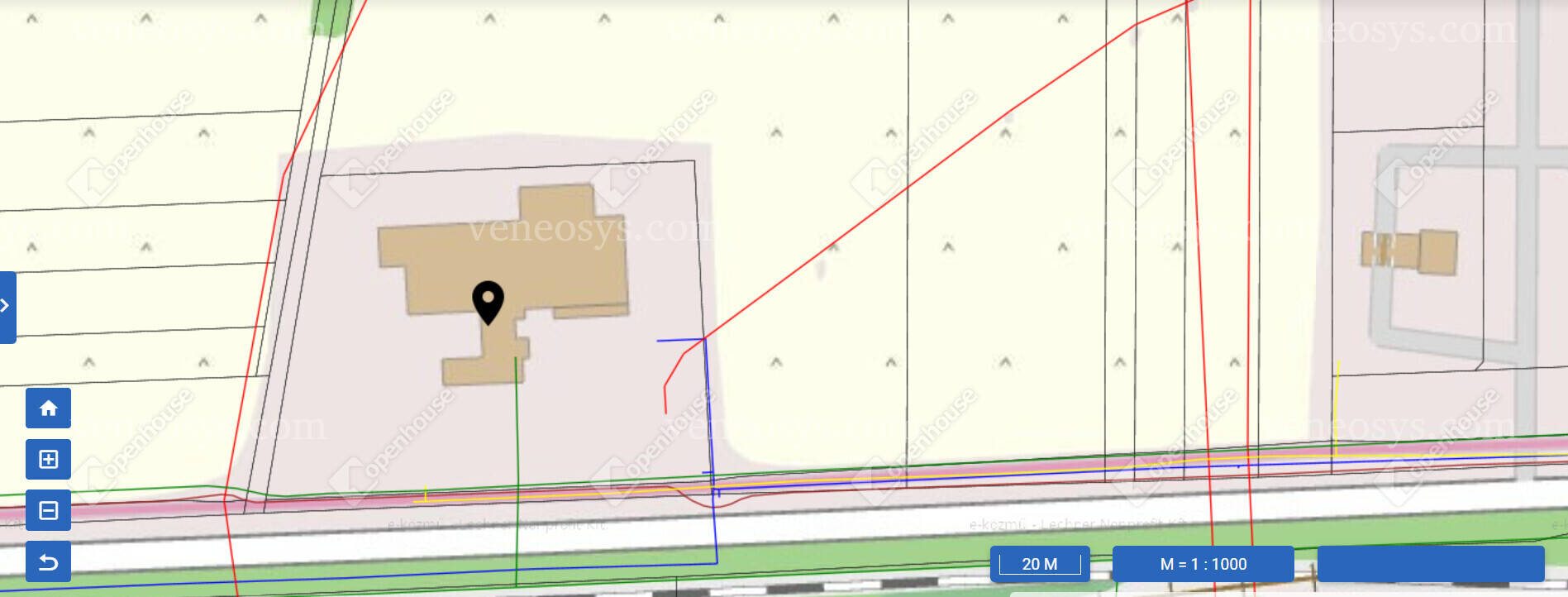
Task: Zoom out with the minus icon
Action: pyautogui.click(x=48, y=510)
